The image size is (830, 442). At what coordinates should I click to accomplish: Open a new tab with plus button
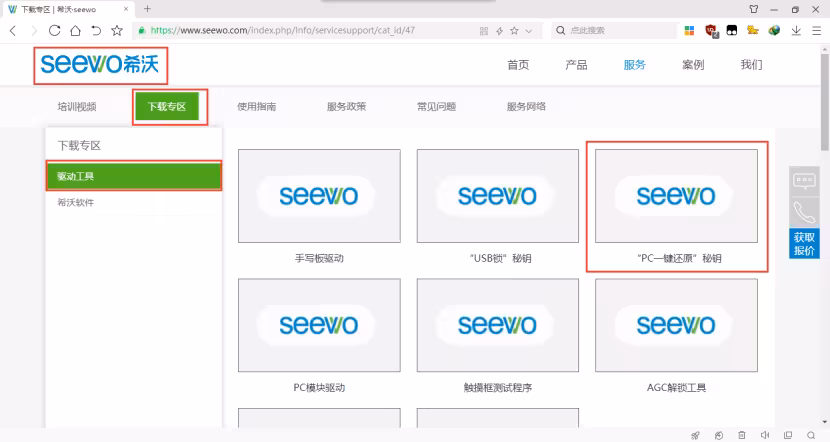click(x=147, y=9)
